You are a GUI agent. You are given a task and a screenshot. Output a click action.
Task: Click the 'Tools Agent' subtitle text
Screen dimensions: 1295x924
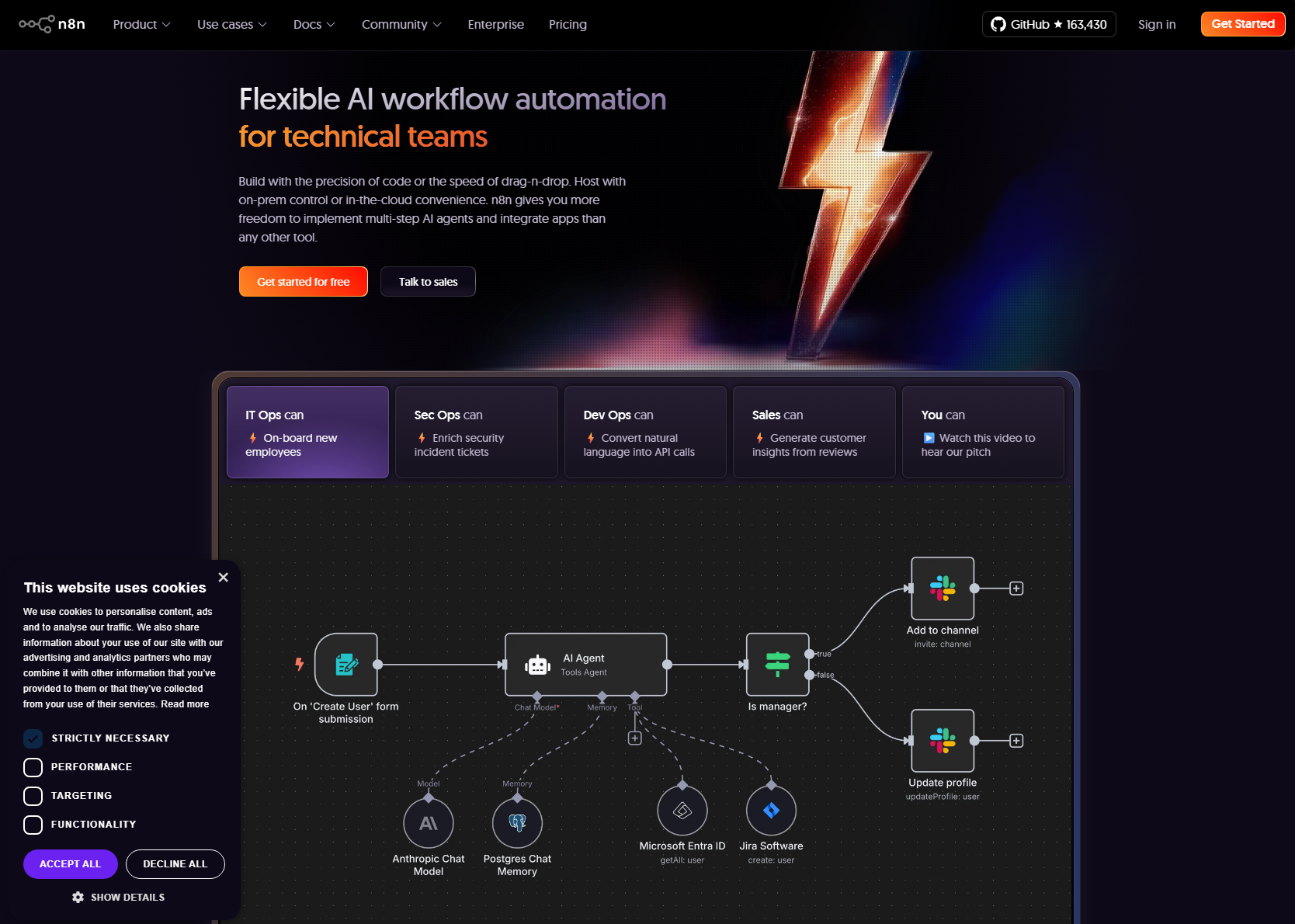[584, 672]
